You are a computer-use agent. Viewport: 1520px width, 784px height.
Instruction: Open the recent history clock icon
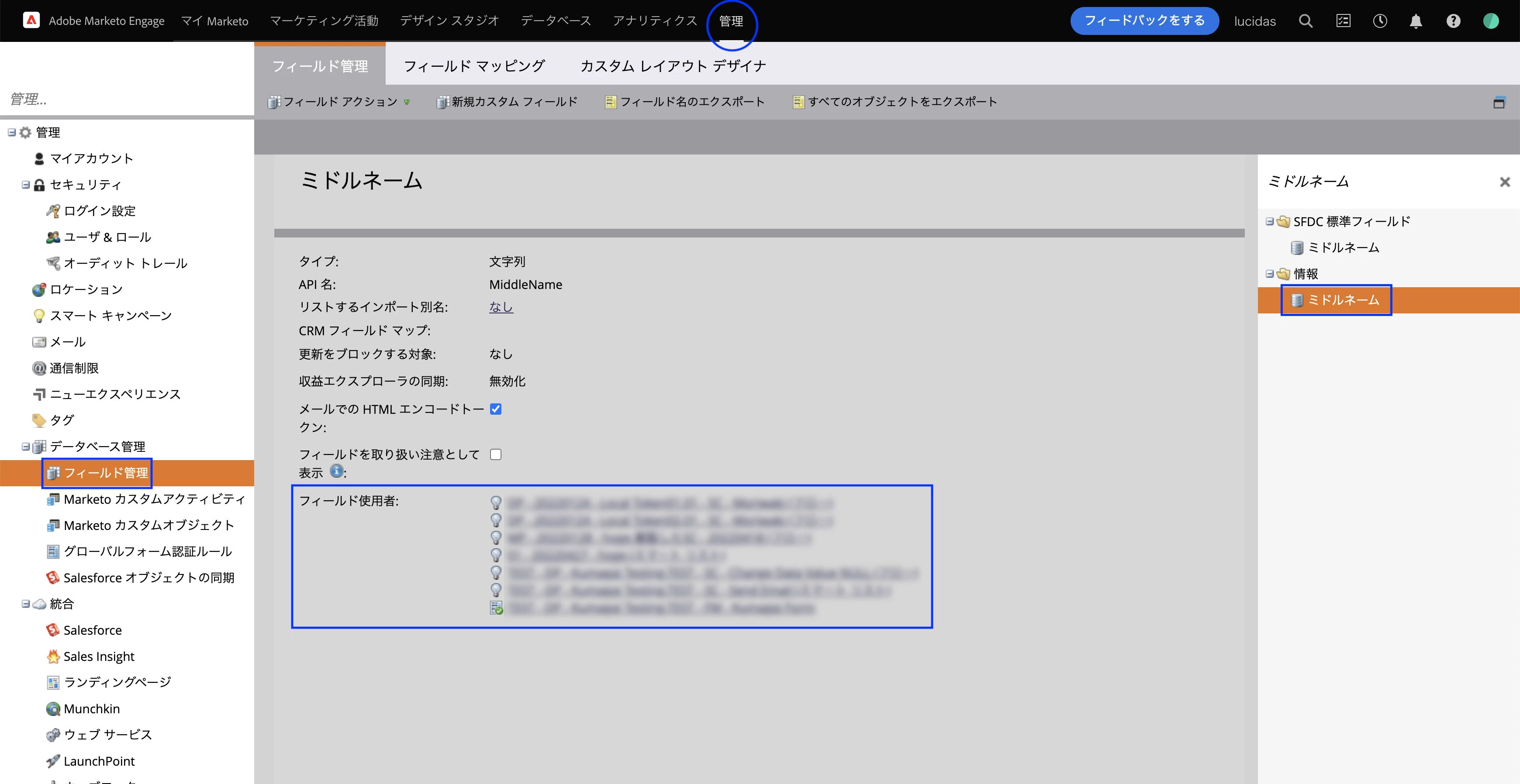click(1379, 21)
